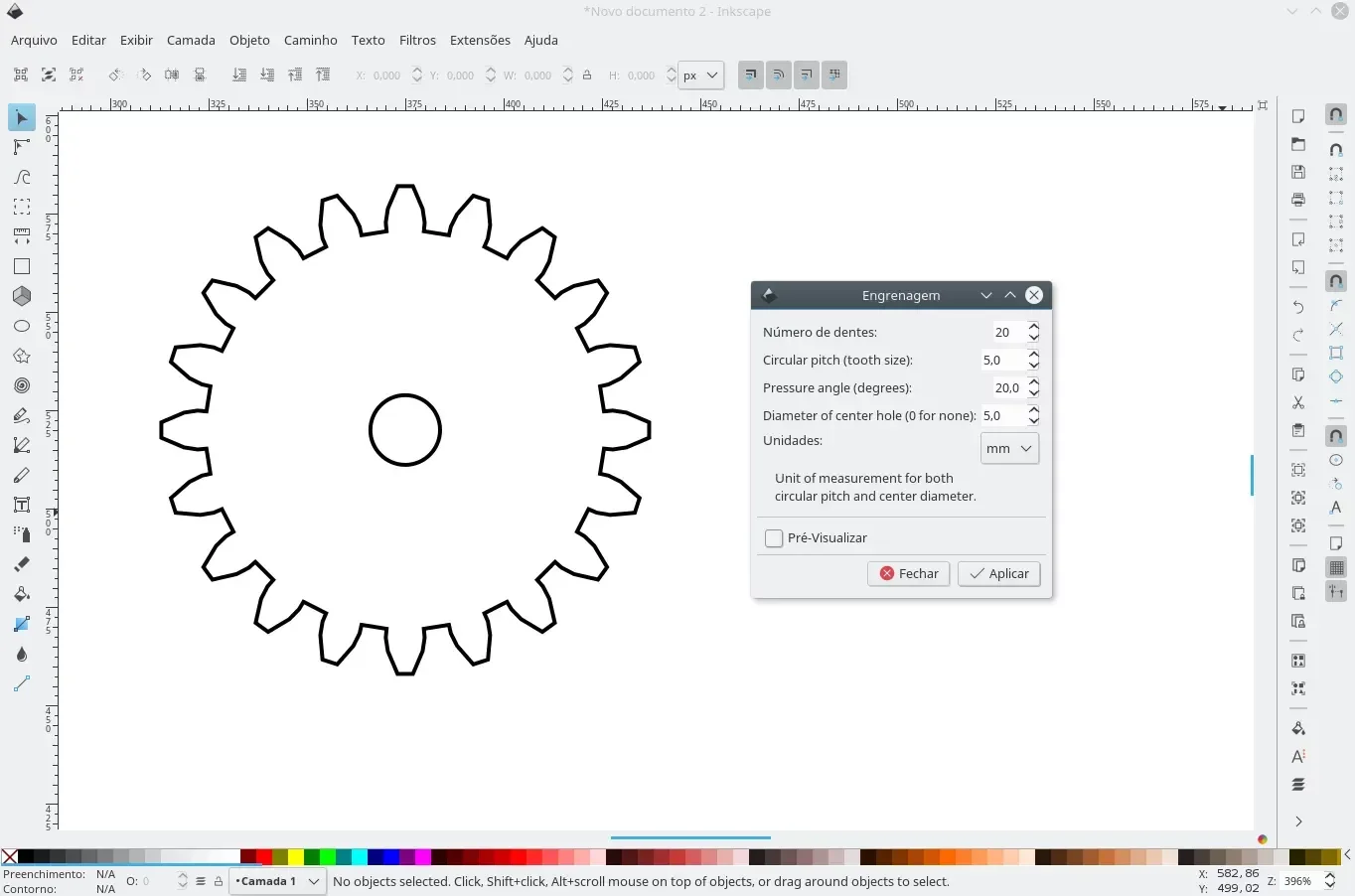Select the 3D Box tool
1355x896 pixels.
click(x=21, y=296)
